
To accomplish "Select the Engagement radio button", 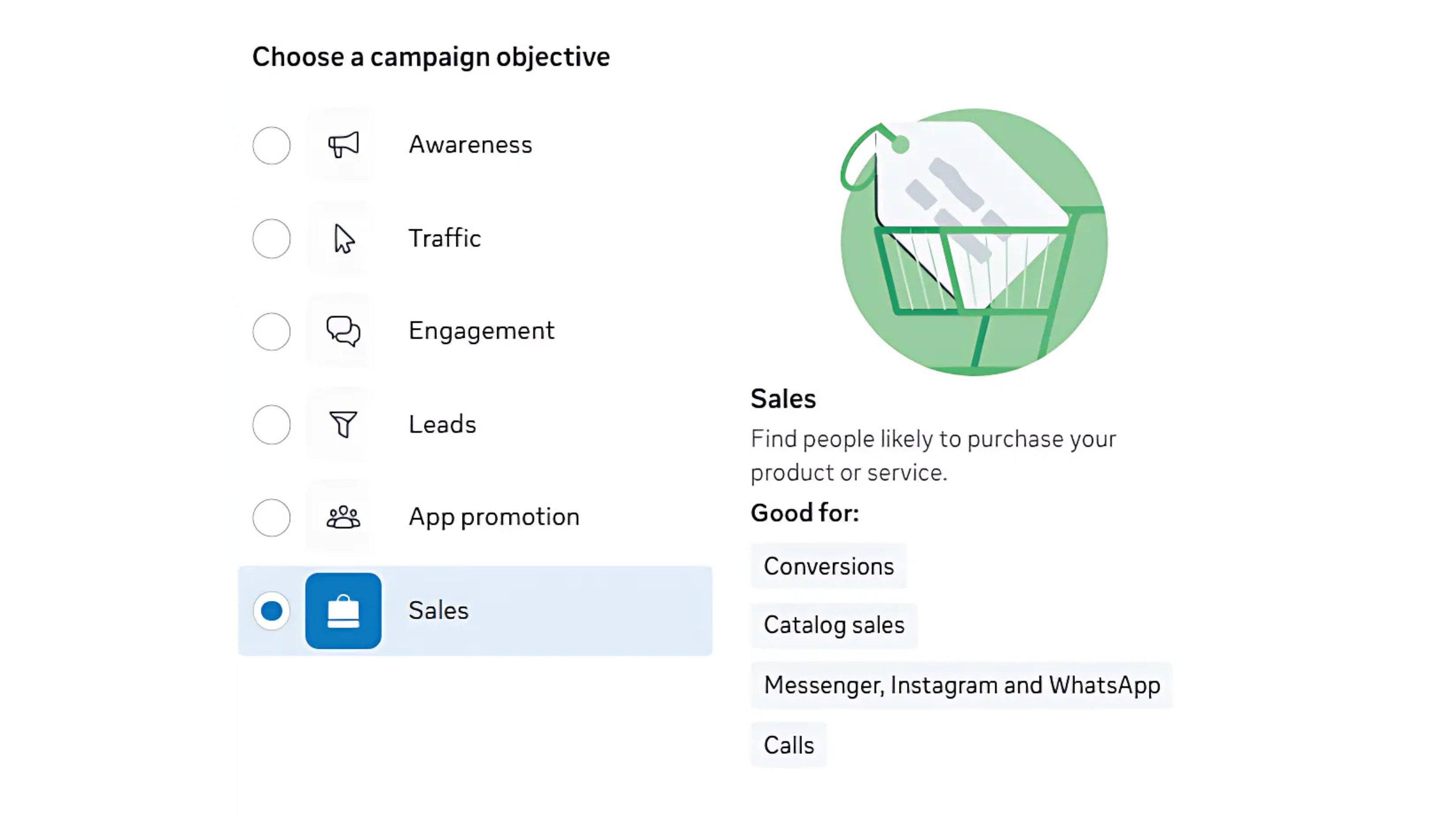I will [x=272, y=332].
